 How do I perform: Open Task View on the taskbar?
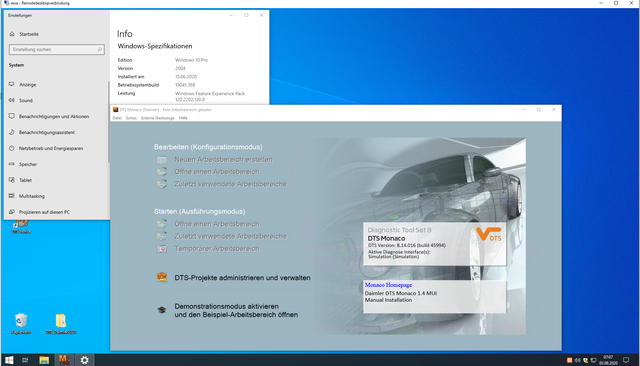[25, 360]
